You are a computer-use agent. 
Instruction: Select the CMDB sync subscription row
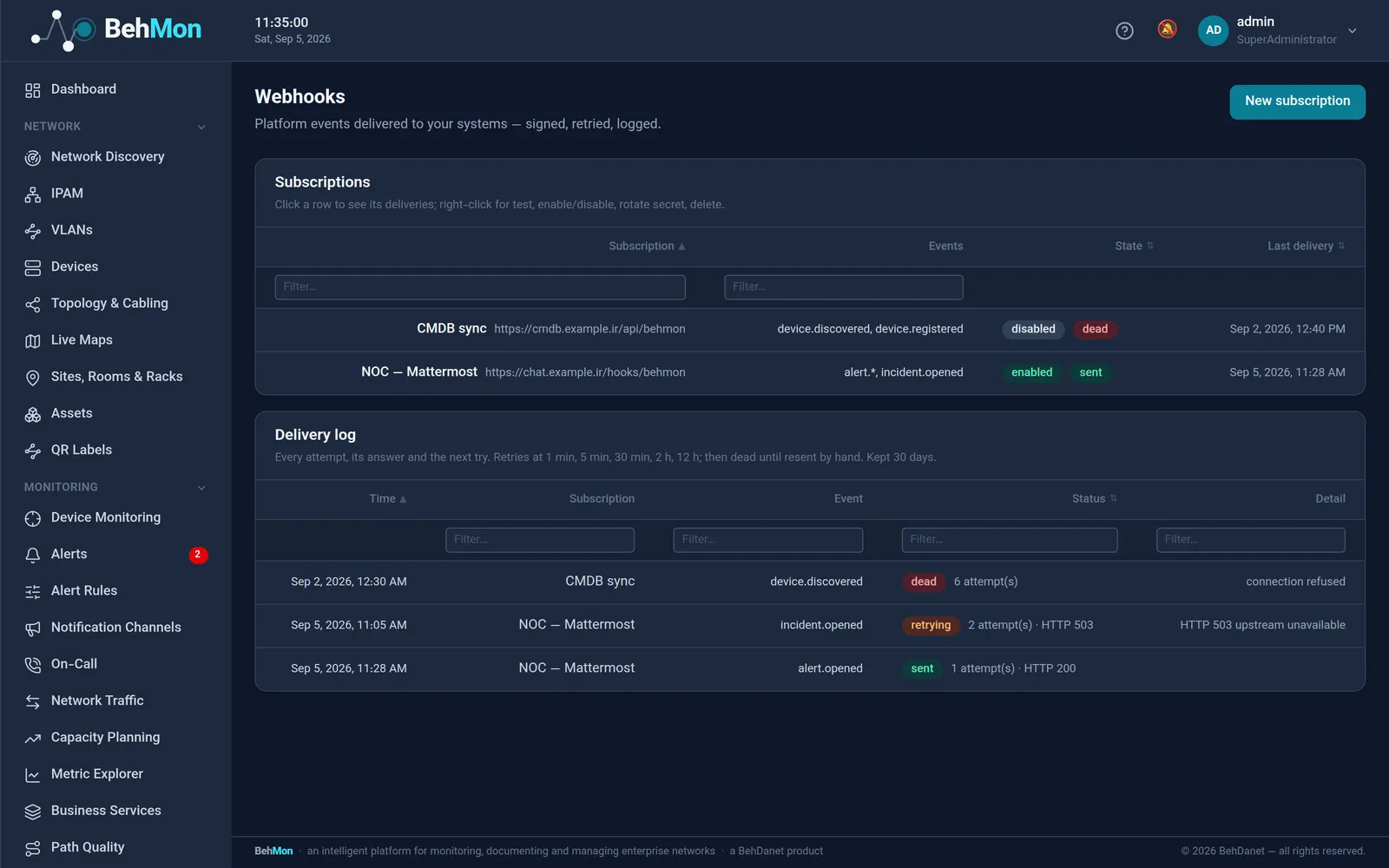tap(809, 330)
